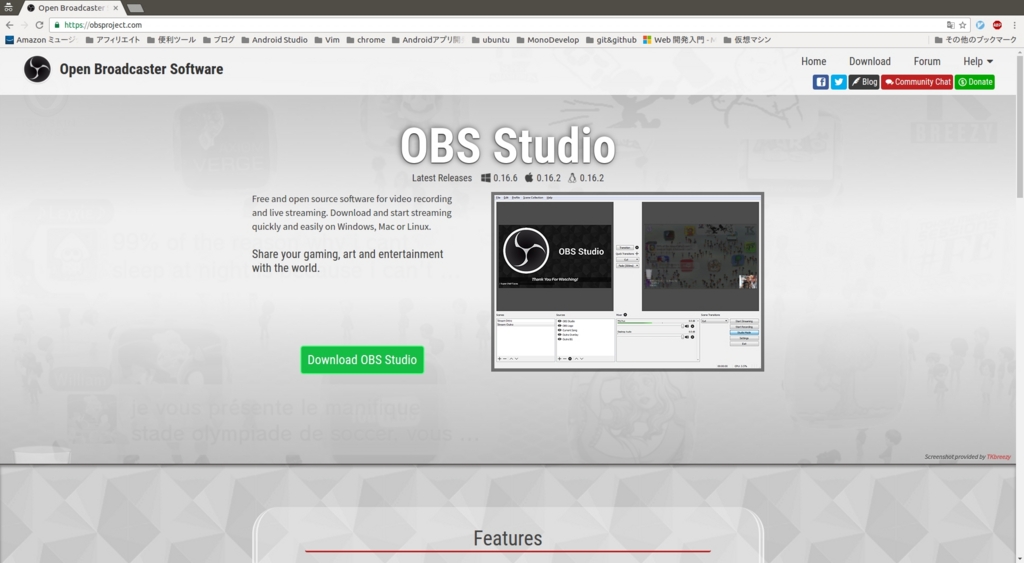The image size is (1024, 563).
Task: Click the Windows release icon 0.16.6
Action: [x=486, y=178]
